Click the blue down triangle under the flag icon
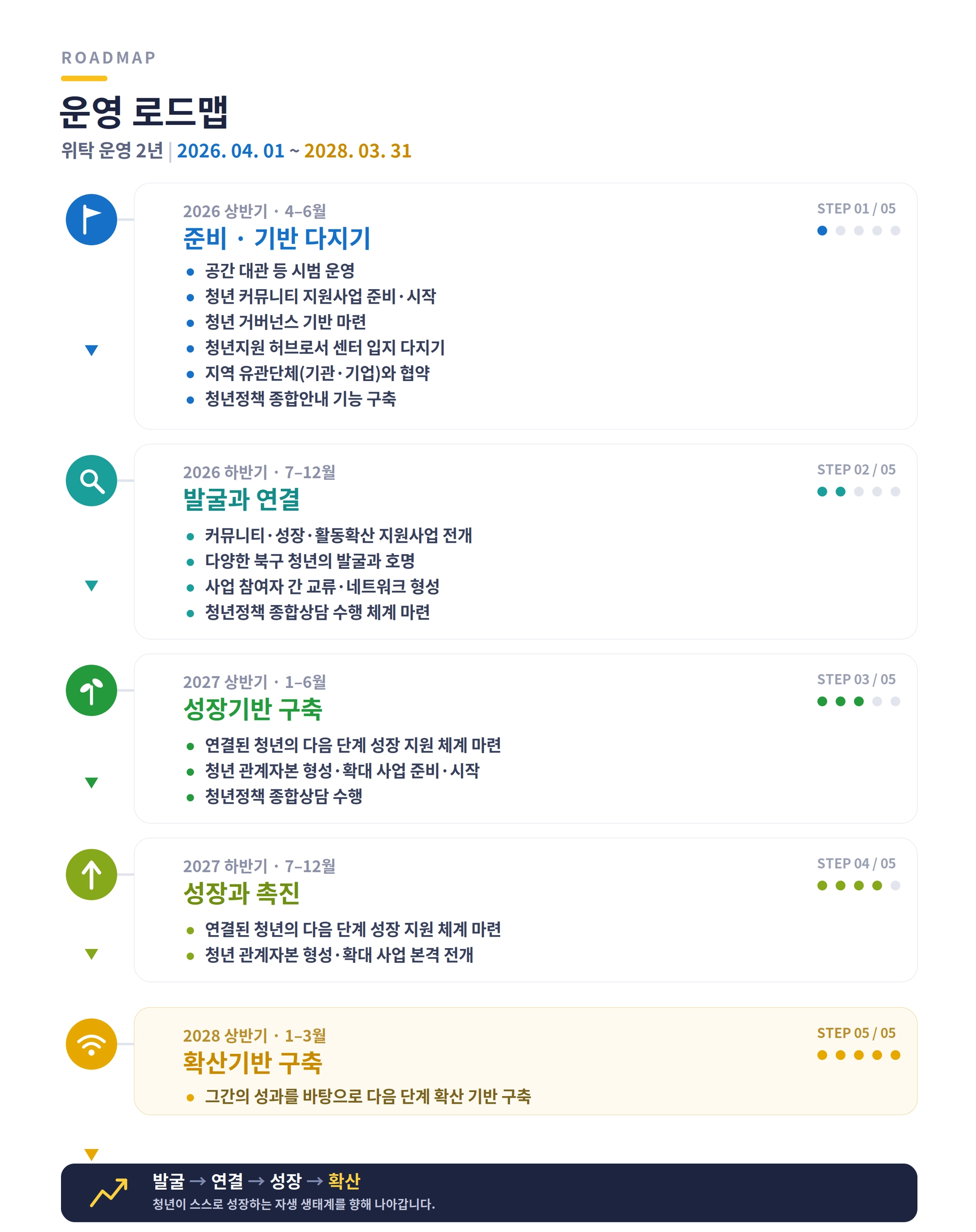The height and width of the screenshot is (1232, 976). pyautogui.click(x=91, y=350)
